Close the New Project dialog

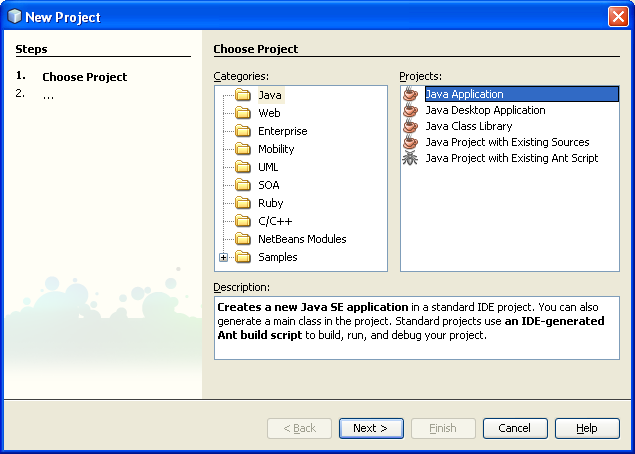click(618, 17)
